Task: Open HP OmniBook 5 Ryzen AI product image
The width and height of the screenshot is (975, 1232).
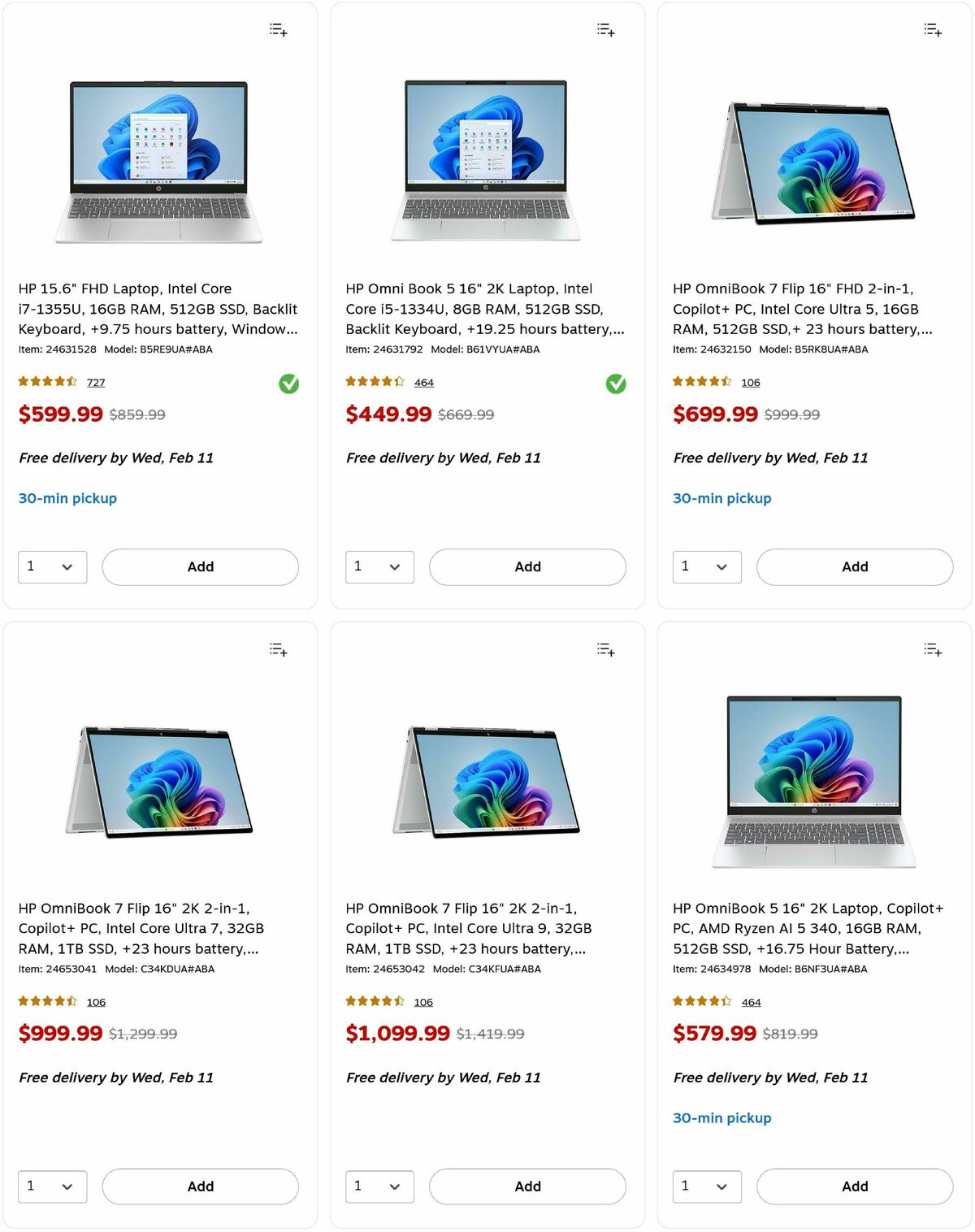Action: coord(814,780)
